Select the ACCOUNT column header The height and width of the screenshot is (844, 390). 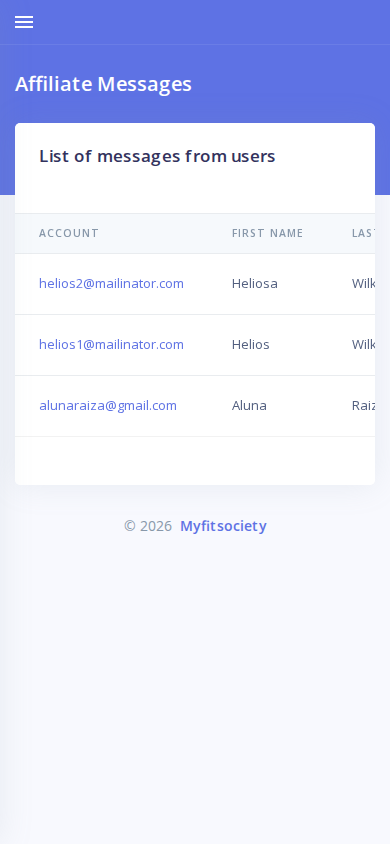point(69,234)
